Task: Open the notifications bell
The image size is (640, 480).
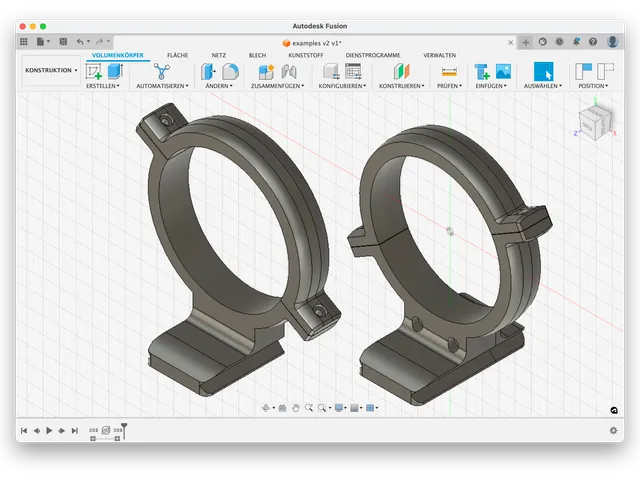Action: (576, 42)
